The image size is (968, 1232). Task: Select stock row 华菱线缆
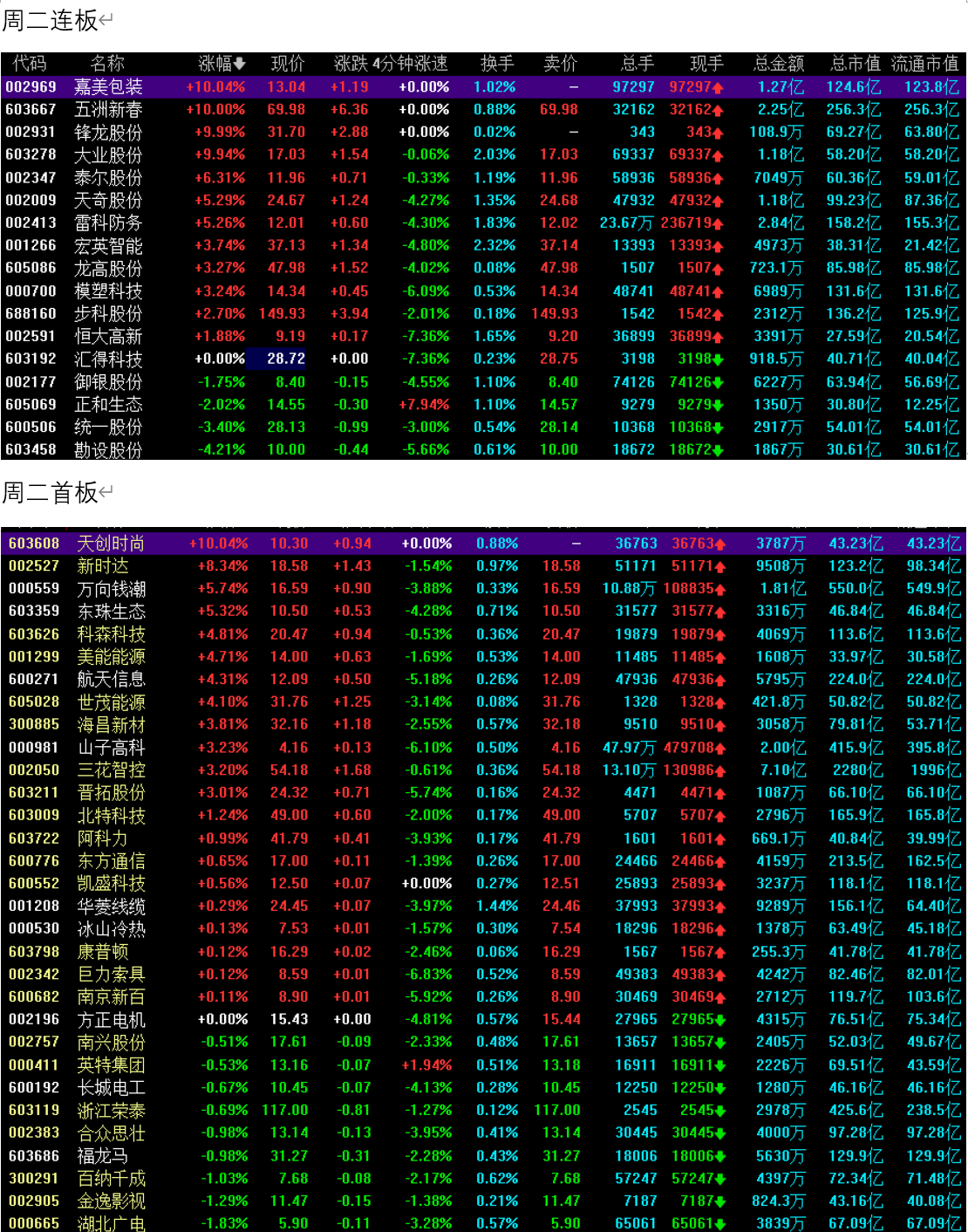483,907
